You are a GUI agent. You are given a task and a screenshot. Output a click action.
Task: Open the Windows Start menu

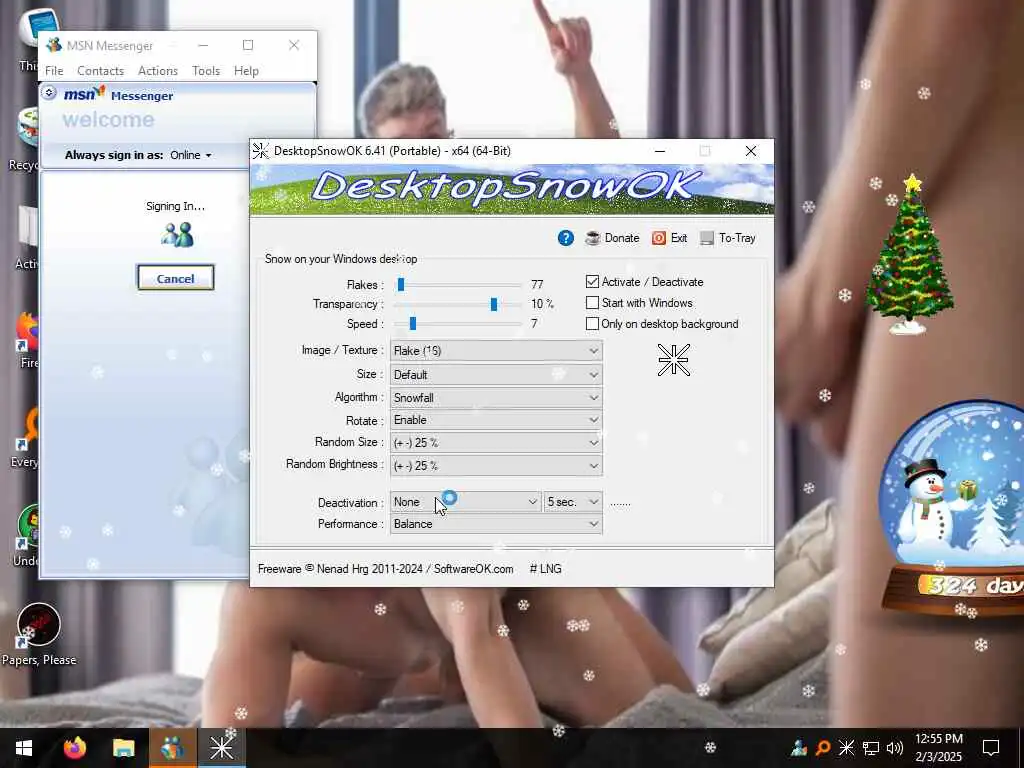click(24, 748)
